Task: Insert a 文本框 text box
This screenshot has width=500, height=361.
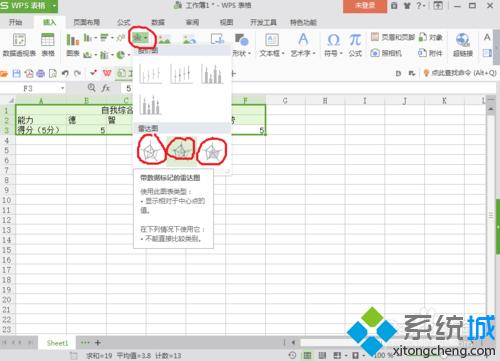Action: pos(272,45)
